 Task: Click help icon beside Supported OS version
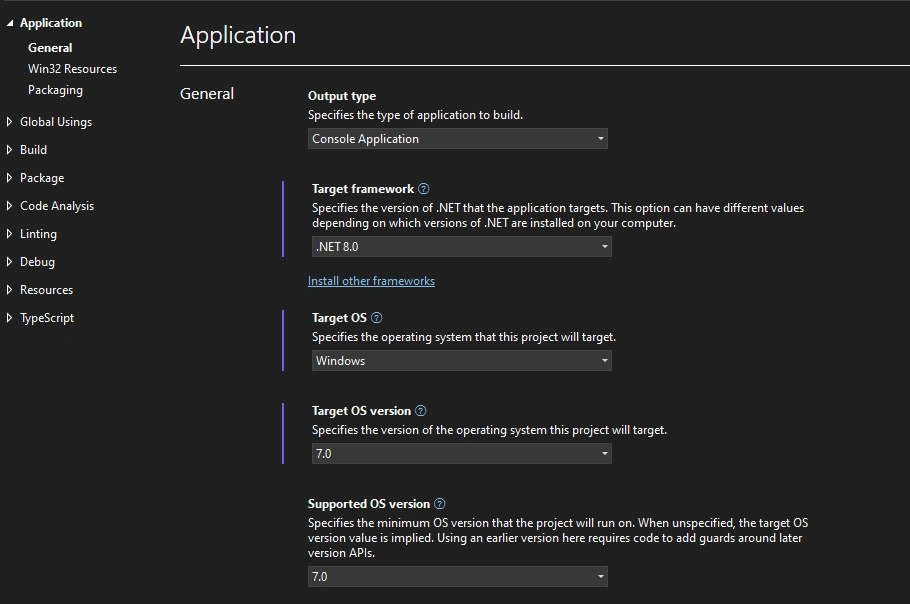click(440, 504)
